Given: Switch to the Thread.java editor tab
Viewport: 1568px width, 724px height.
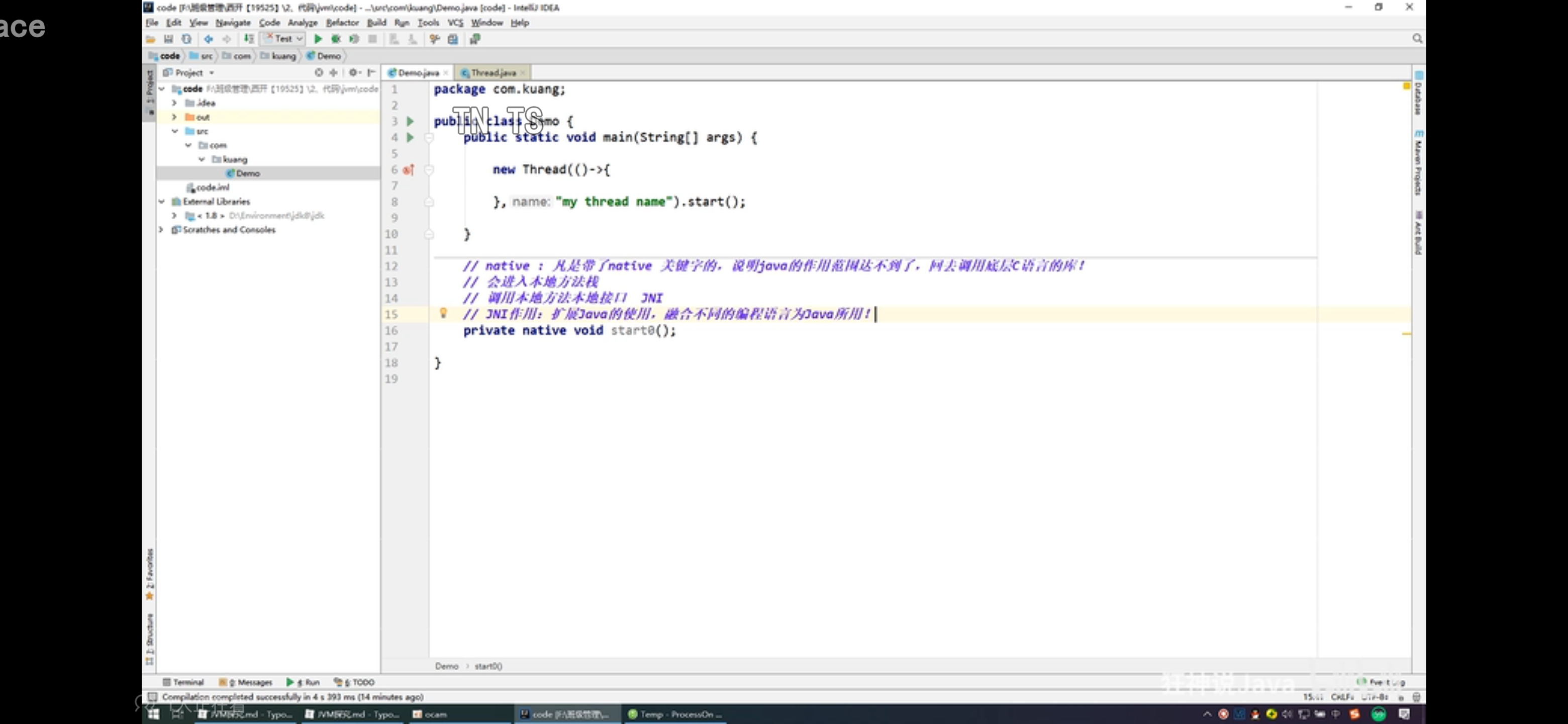Looking at the screenshot, I should coord(493,72).
